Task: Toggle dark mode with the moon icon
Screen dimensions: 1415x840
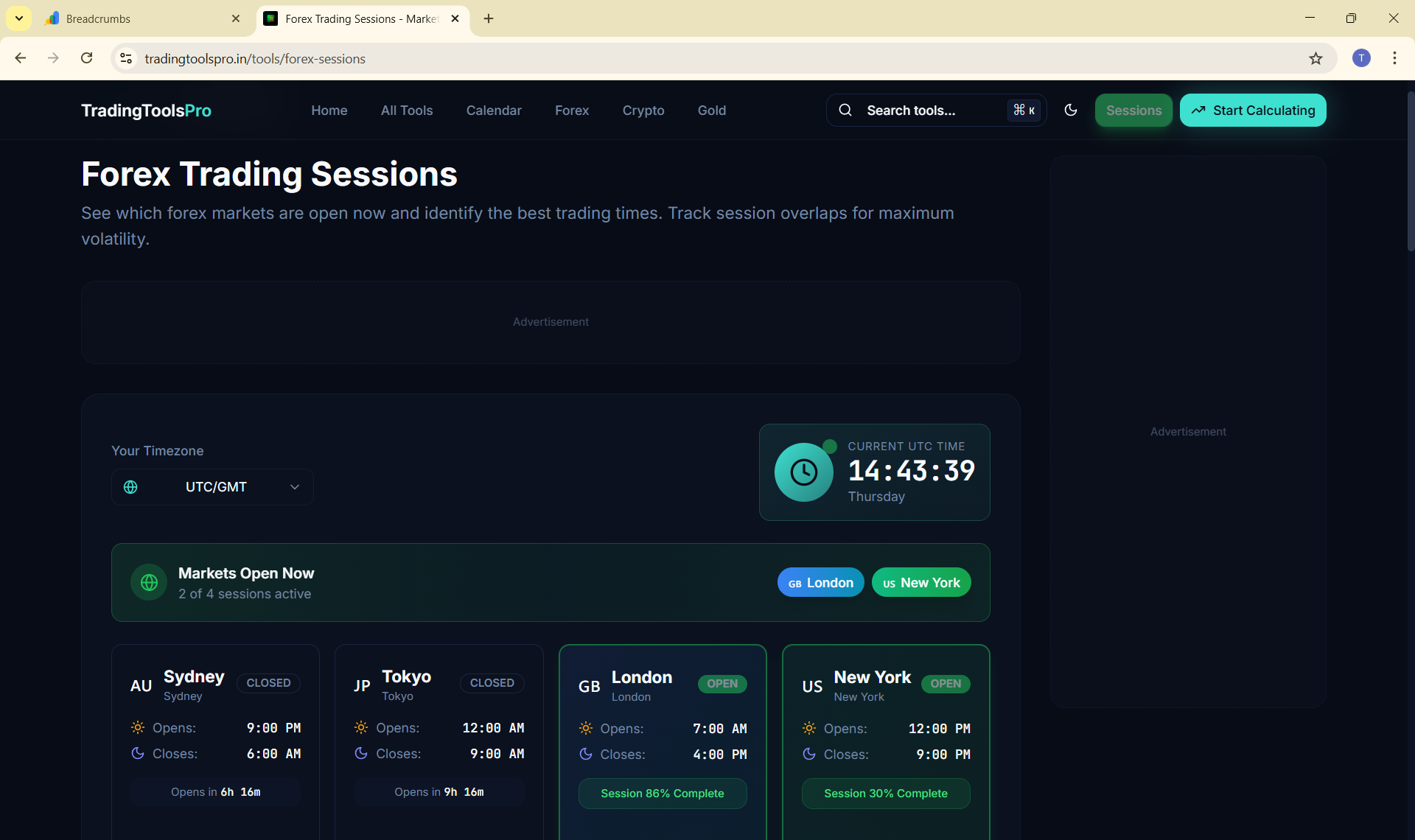Action: (1071, 110)
